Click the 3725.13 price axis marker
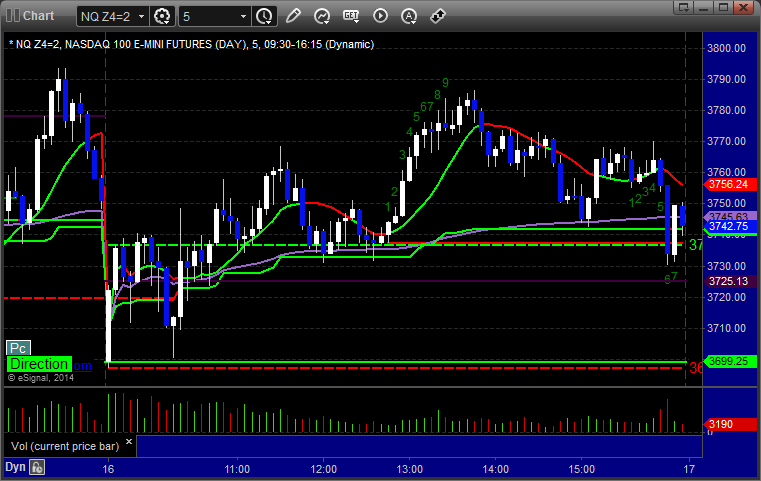This screenshot has height=481, width=761. pos(729,282)
